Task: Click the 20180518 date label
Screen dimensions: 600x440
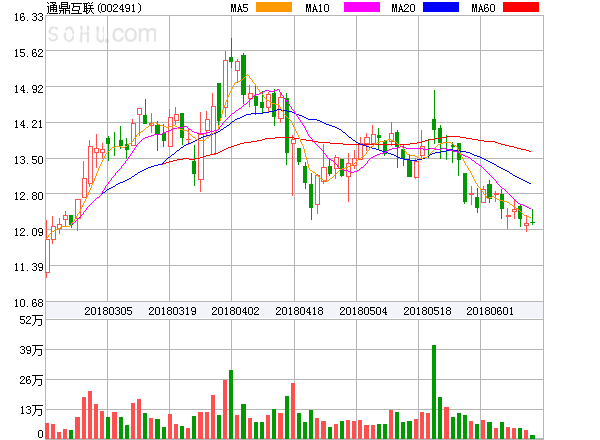Action: tap(427, 311)
